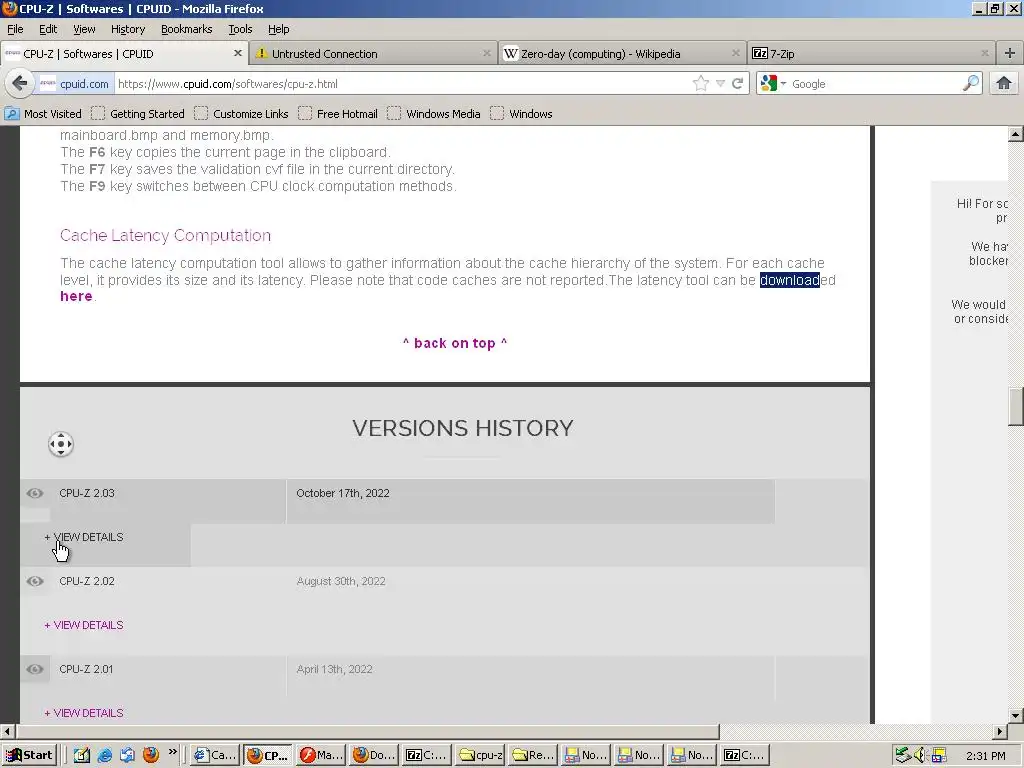Click the vertical scrollbar down arrow
1024x768 pixels.
coord(1016,716)
